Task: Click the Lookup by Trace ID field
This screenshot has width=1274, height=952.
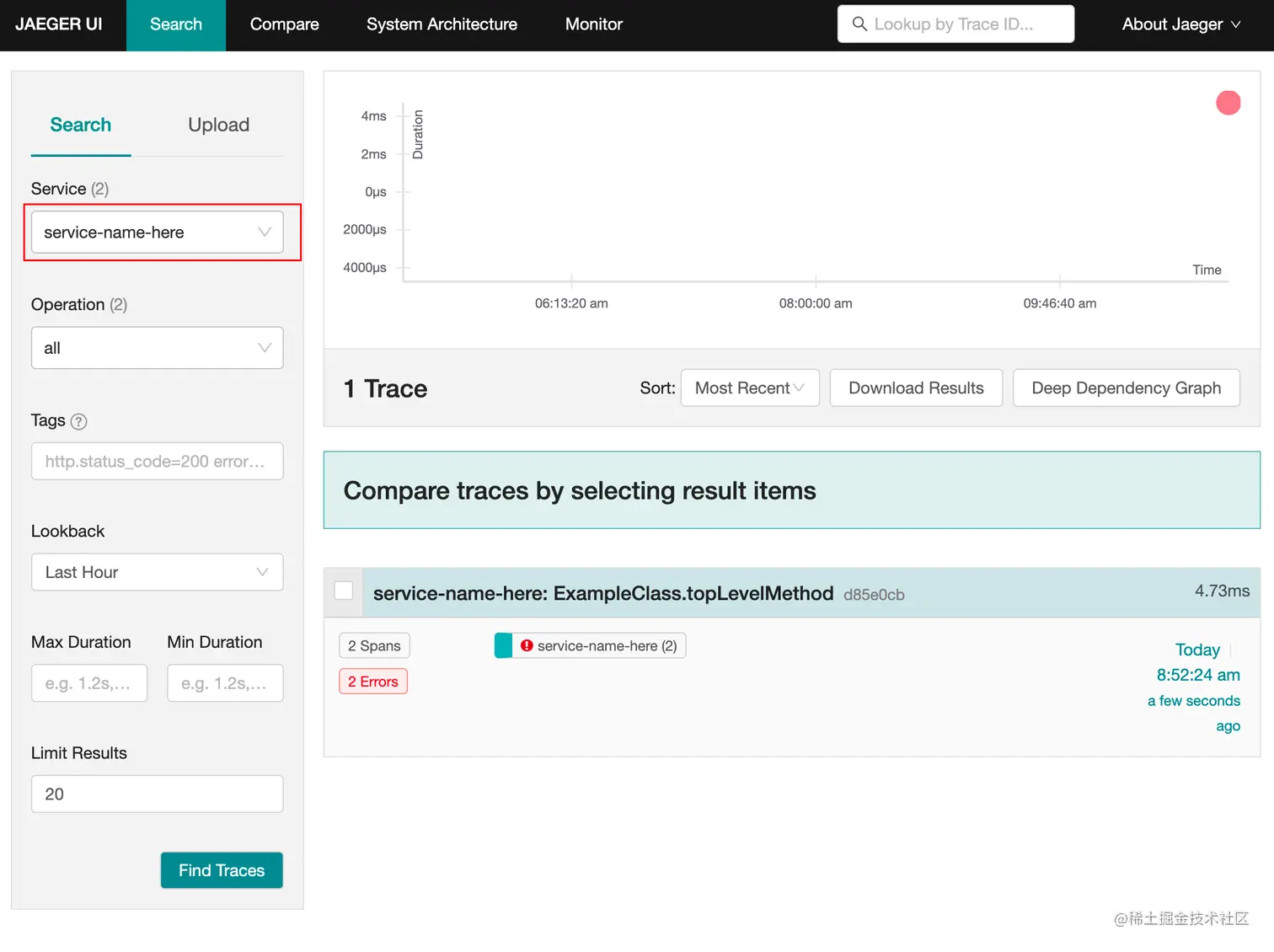Action: (955, 24)
